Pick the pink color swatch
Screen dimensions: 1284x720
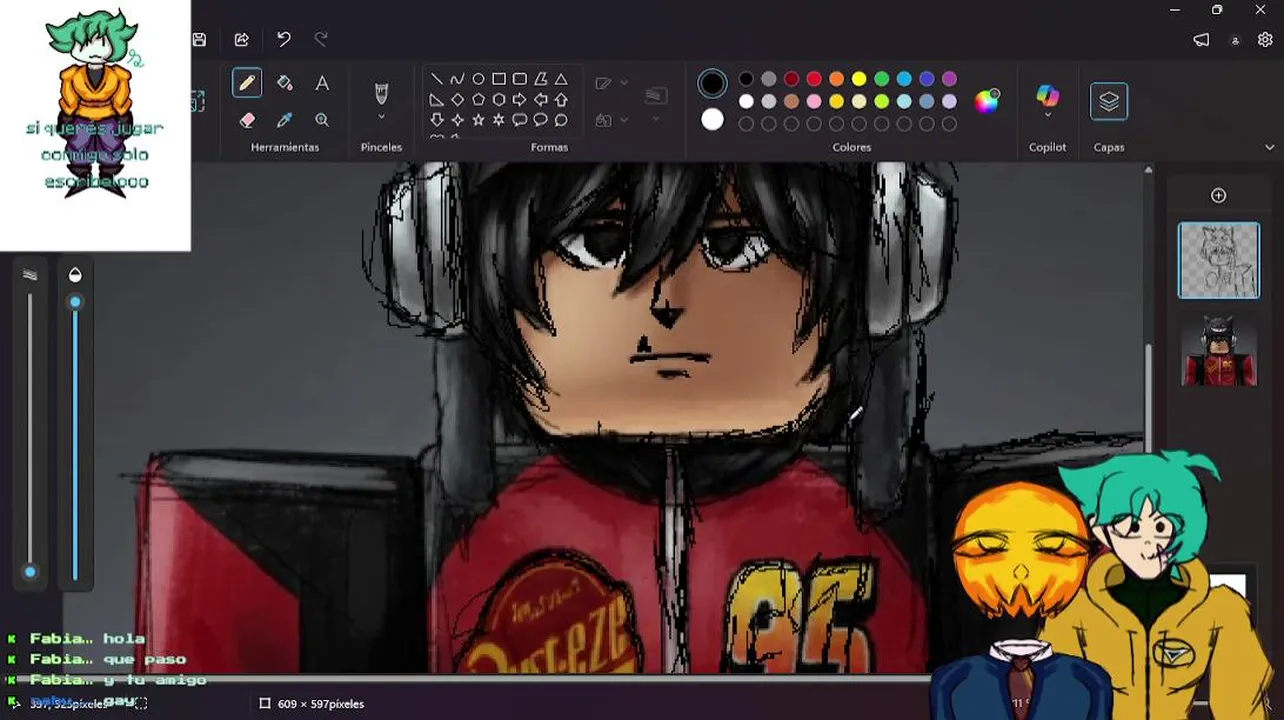814,101
